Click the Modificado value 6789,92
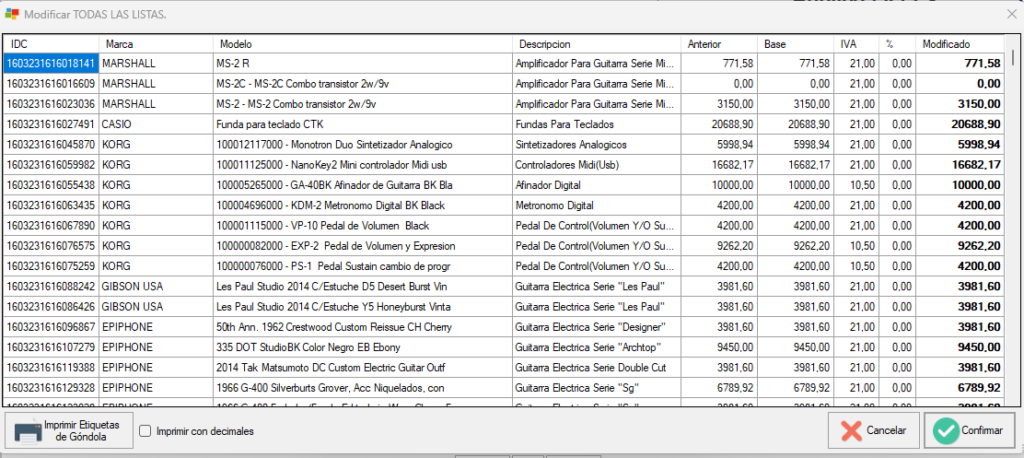Image resolution: width=1024 pixels, height=458 pixels. 961,387
